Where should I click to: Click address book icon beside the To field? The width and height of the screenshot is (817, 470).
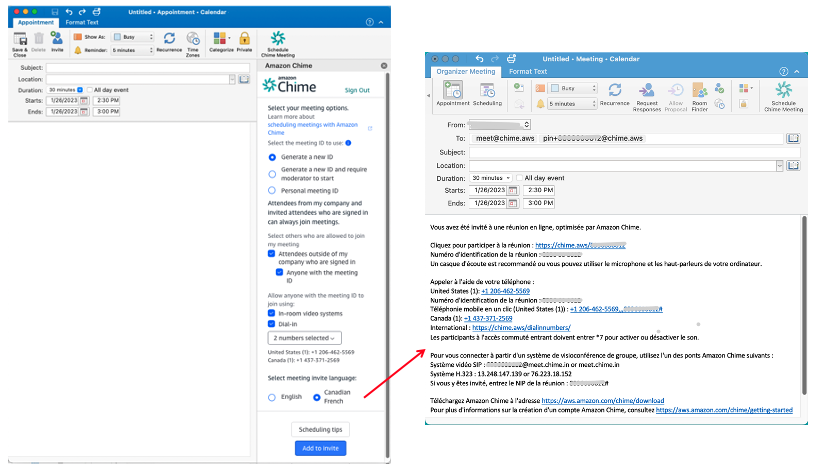point(793,138)
